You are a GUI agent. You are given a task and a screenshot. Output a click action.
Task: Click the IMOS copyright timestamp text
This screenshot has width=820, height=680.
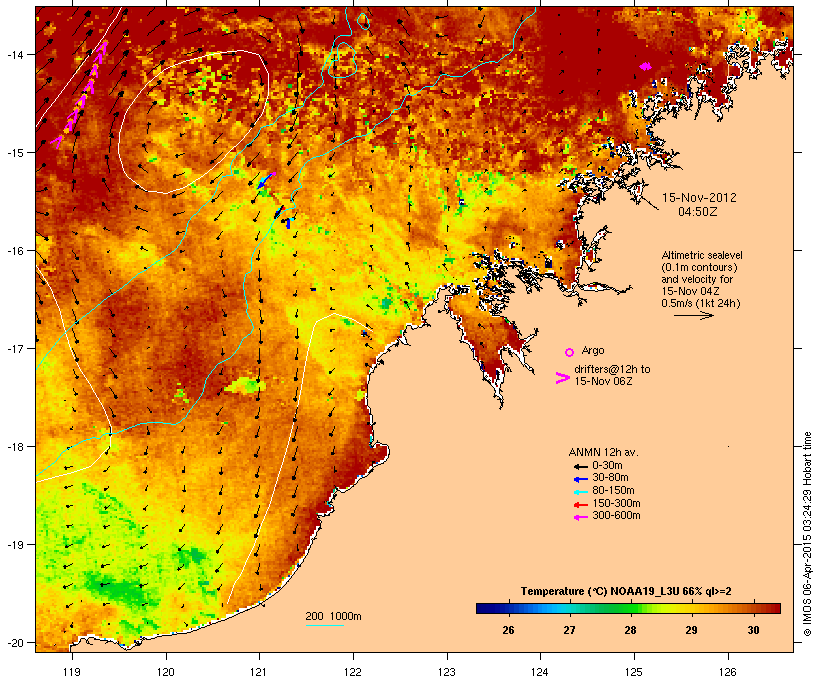[x=807, y=535]
